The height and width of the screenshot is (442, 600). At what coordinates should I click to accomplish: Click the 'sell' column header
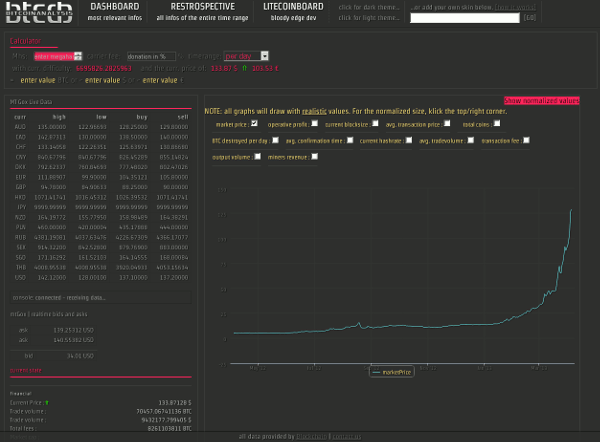coord(183,117)
